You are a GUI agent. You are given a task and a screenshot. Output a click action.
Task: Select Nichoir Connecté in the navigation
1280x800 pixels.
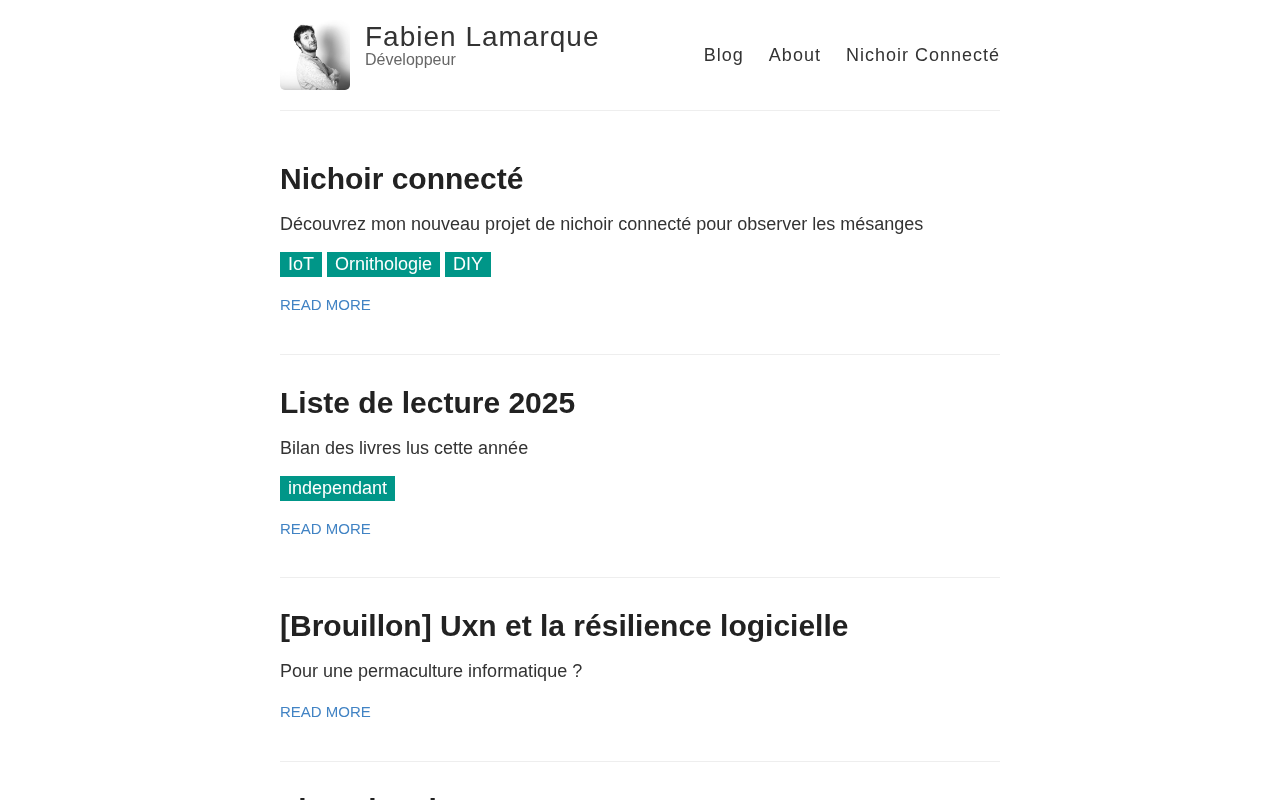point(922,55)
